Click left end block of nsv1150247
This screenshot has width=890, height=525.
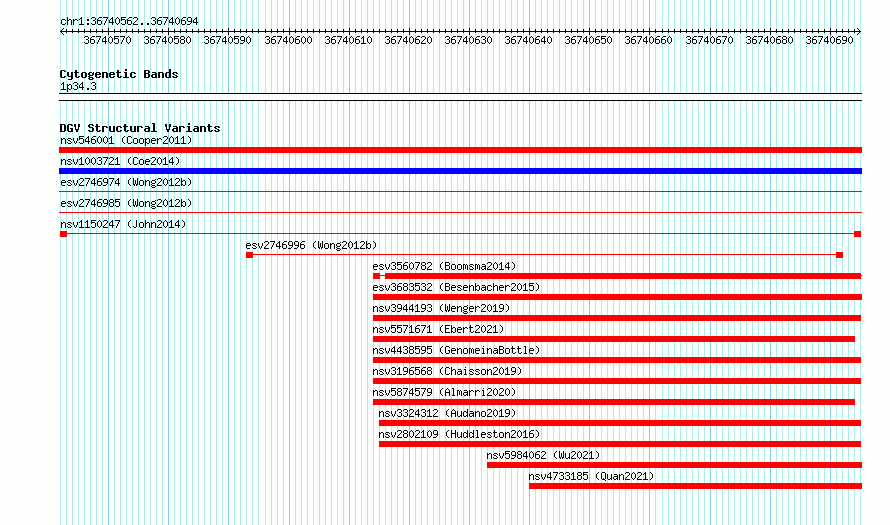(64, 234)
